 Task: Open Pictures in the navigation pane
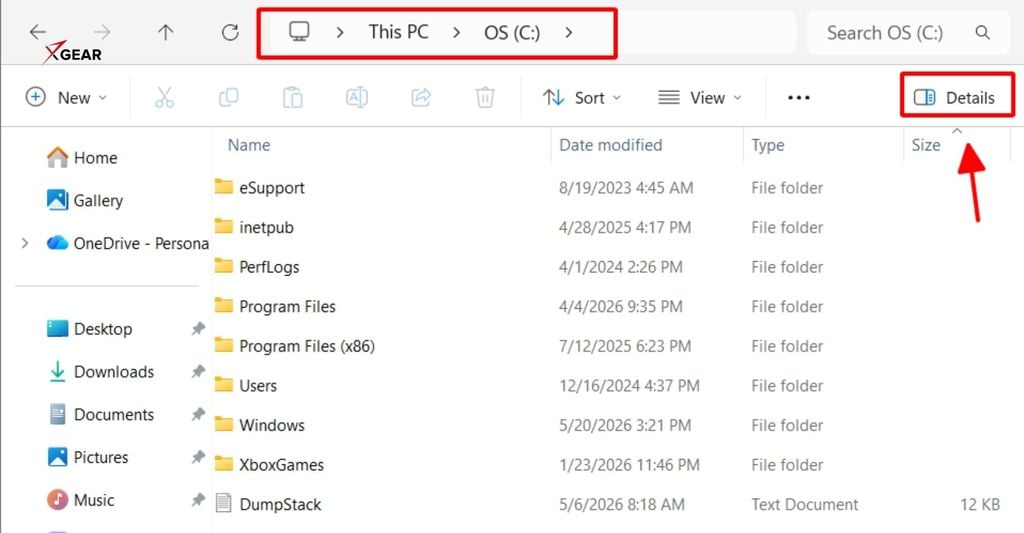pos(88,457)
